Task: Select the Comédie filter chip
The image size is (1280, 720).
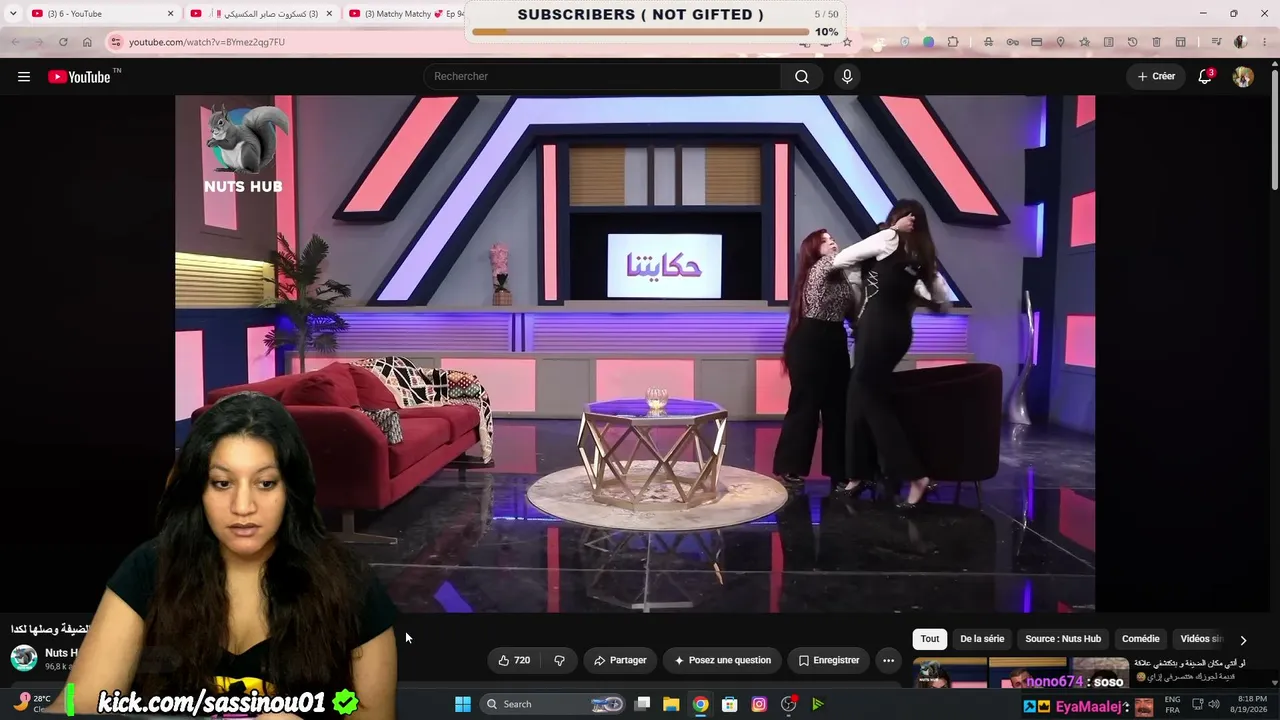Action: point(1141,639)
